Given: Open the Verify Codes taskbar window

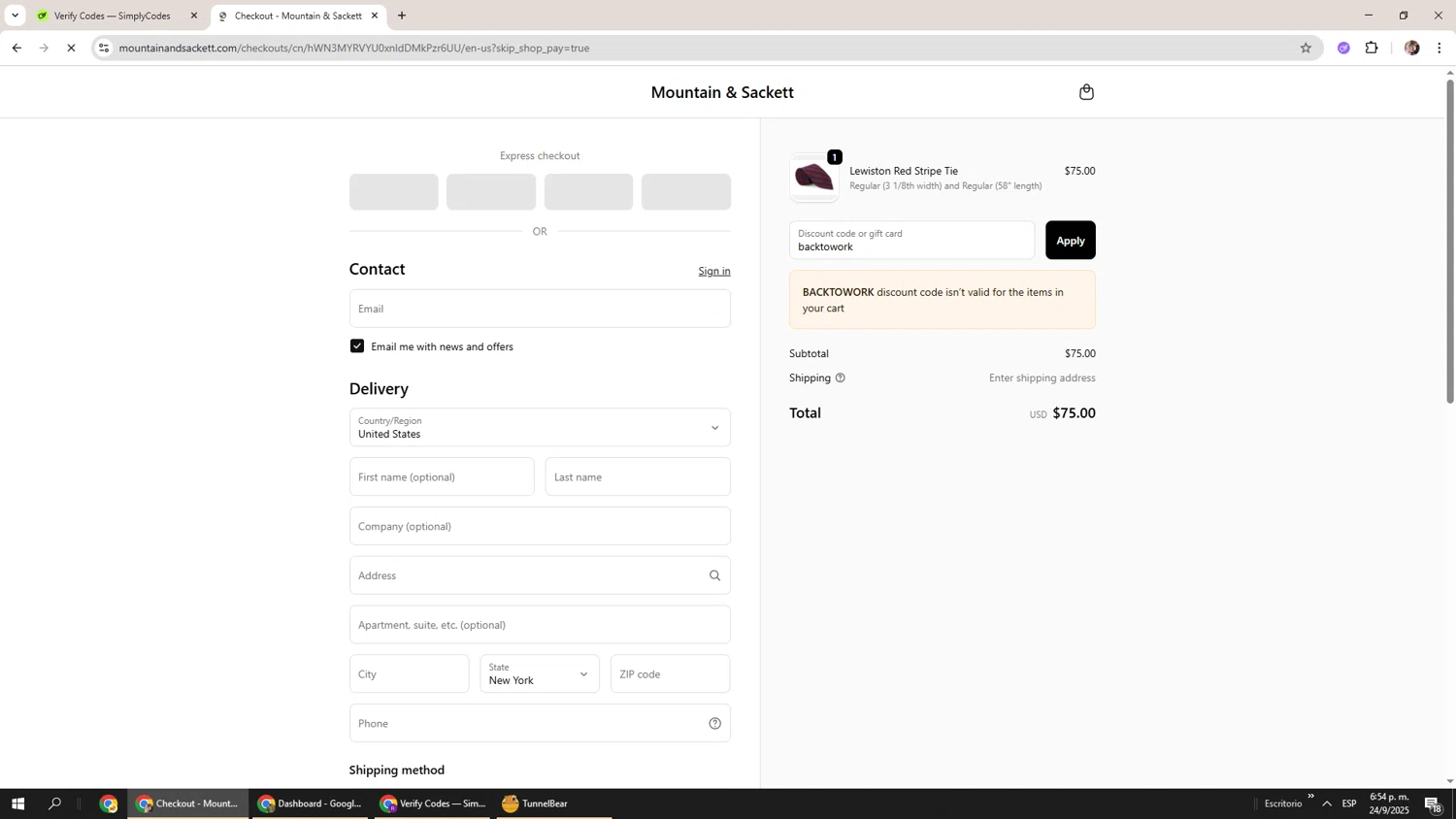Looking at the screenshot, I should pos(432,803).
